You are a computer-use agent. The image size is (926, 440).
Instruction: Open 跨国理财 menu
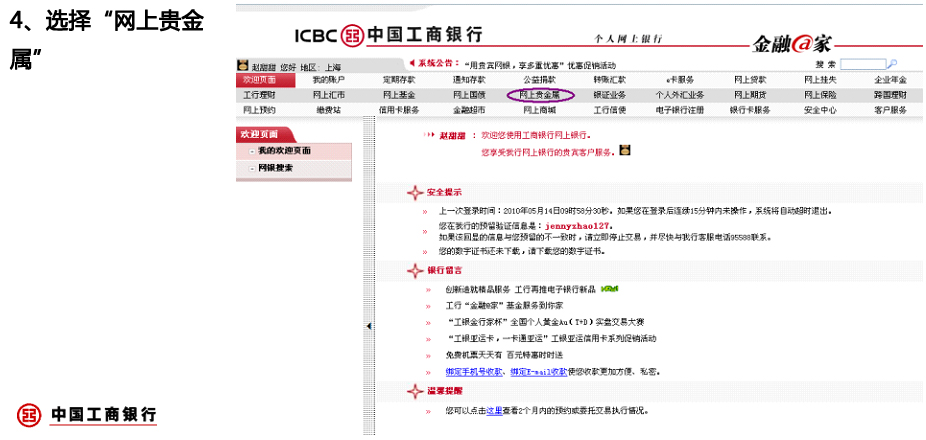(x=890, y=94)
